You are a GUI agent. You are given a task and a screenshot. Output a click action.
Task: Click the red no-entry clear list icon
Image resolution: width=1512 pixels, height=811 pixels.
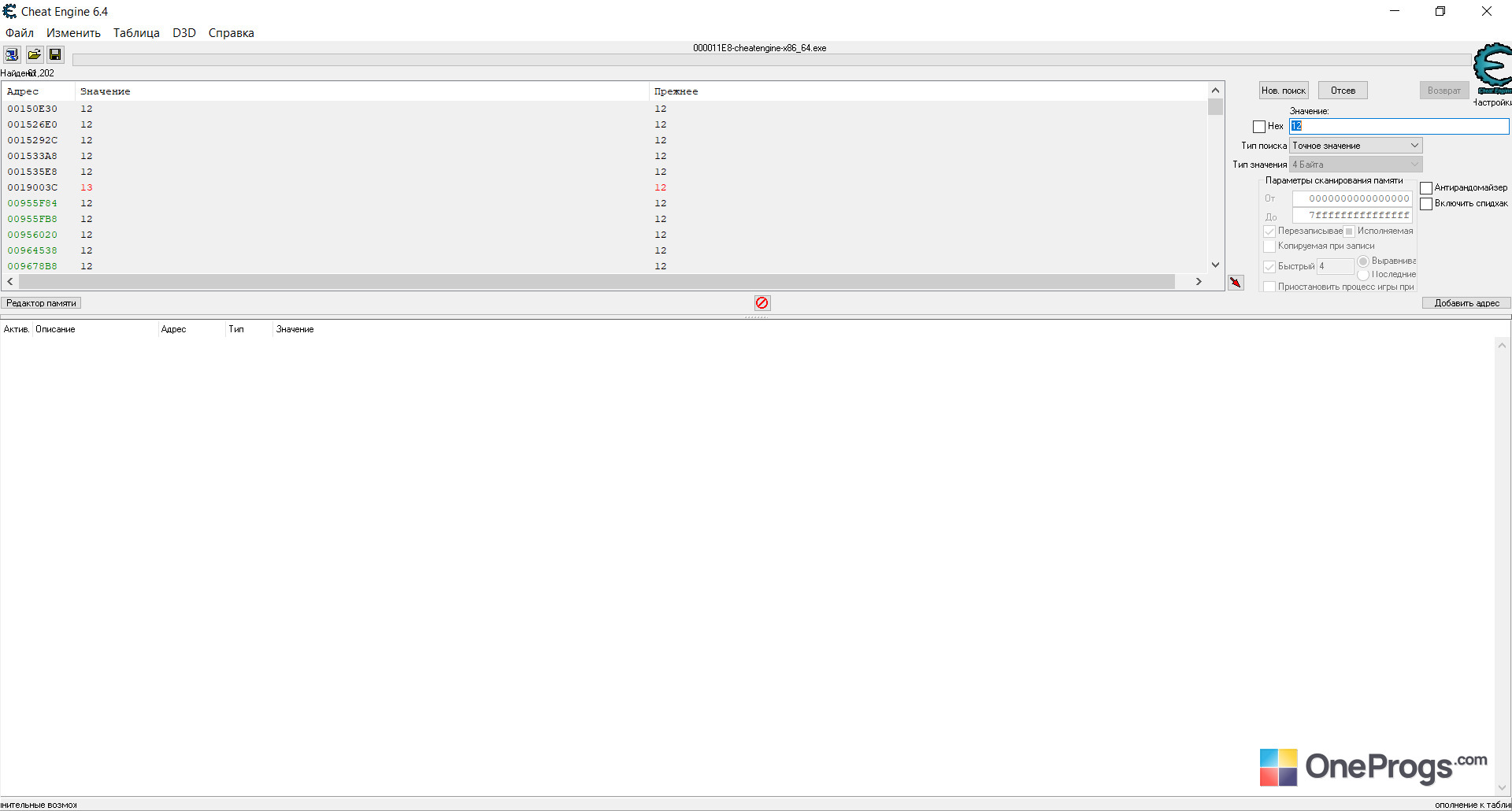762,303
